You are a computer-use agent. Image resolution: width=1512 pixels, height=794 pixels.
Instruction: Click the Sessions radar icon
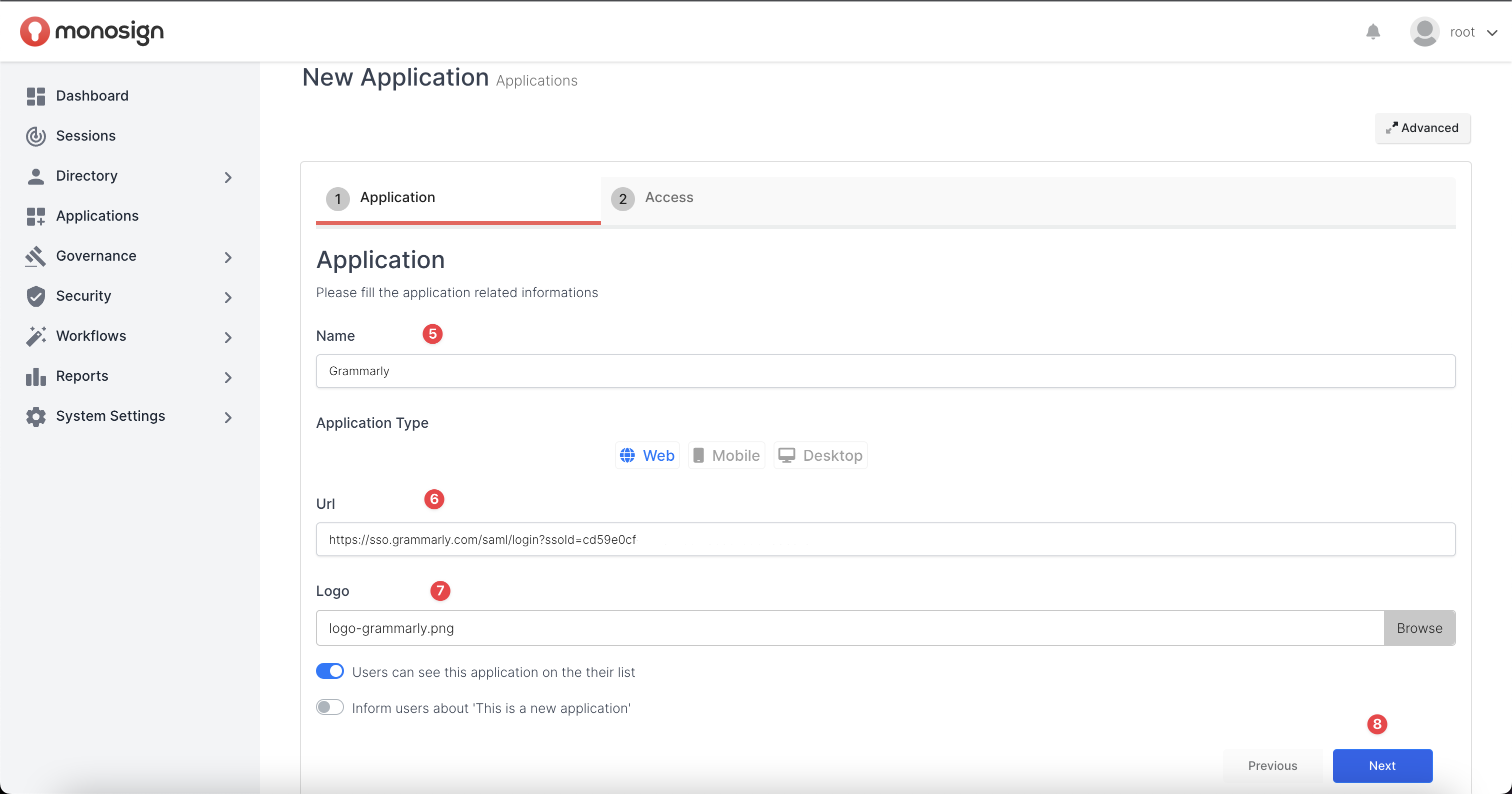tap(36, 136)
